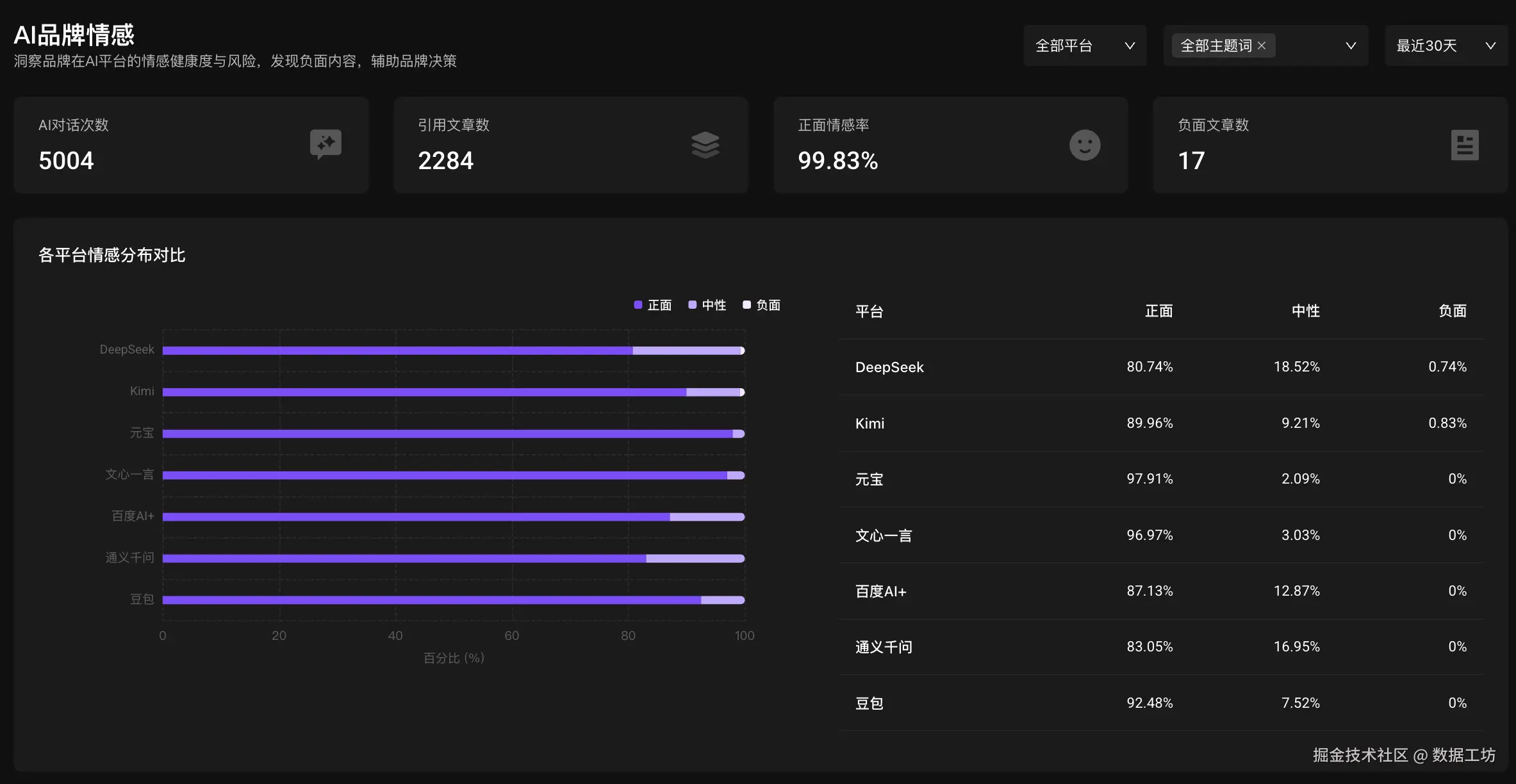Click the AI对话次数 sparkle chat icon
This screenshot has width=1516, height=784.
pyautogui.click(x=325, y=144)
